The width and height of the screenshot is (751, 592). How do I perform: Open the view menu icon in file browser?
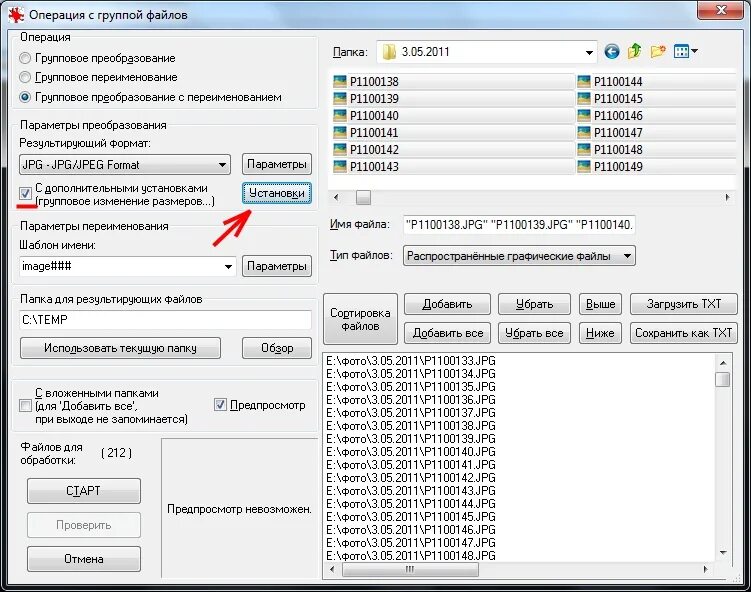coord(685,51)
